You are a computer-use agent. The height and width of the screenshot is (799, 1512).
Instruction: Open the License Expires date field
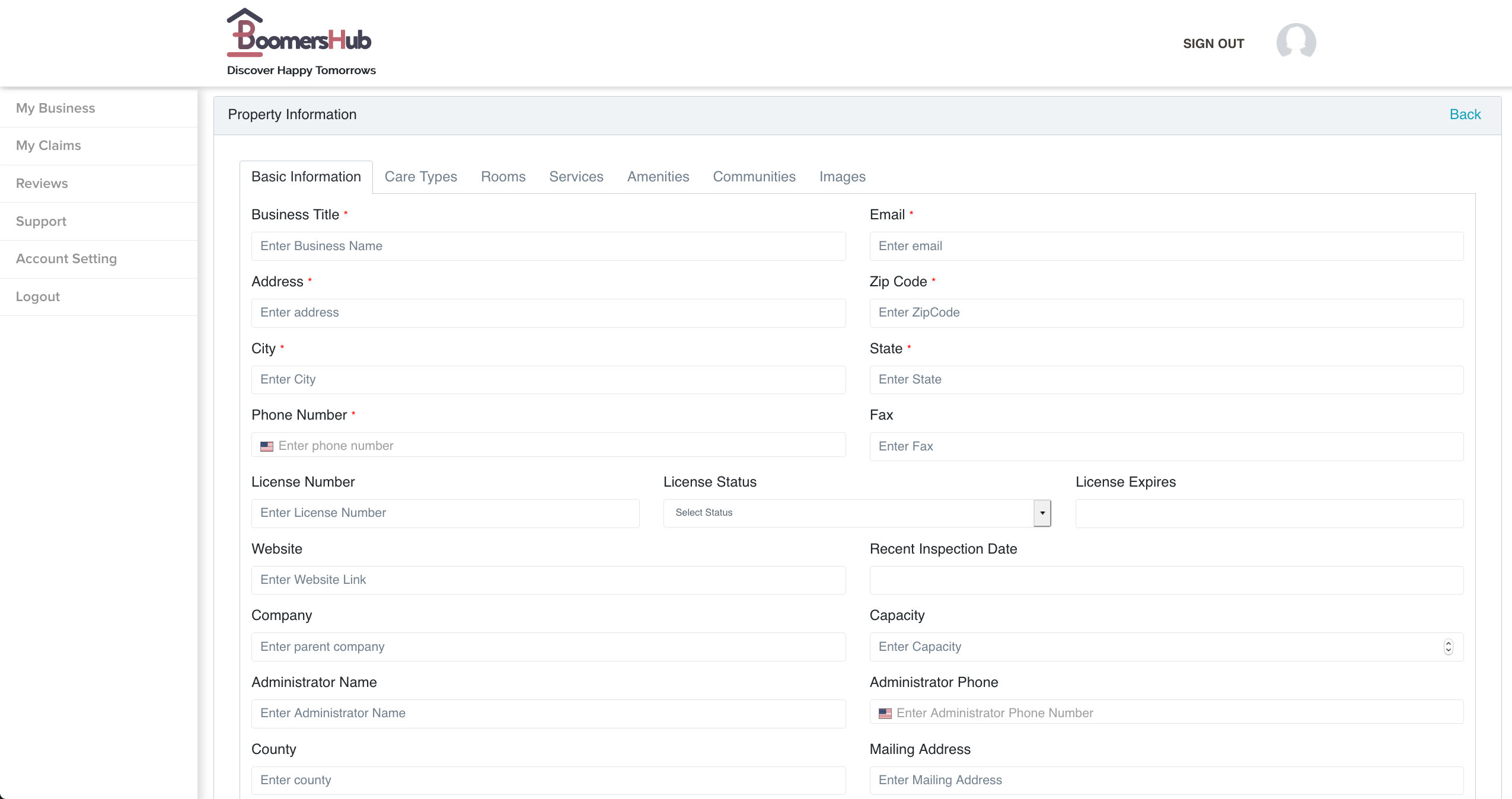(x=1269, y=513)
